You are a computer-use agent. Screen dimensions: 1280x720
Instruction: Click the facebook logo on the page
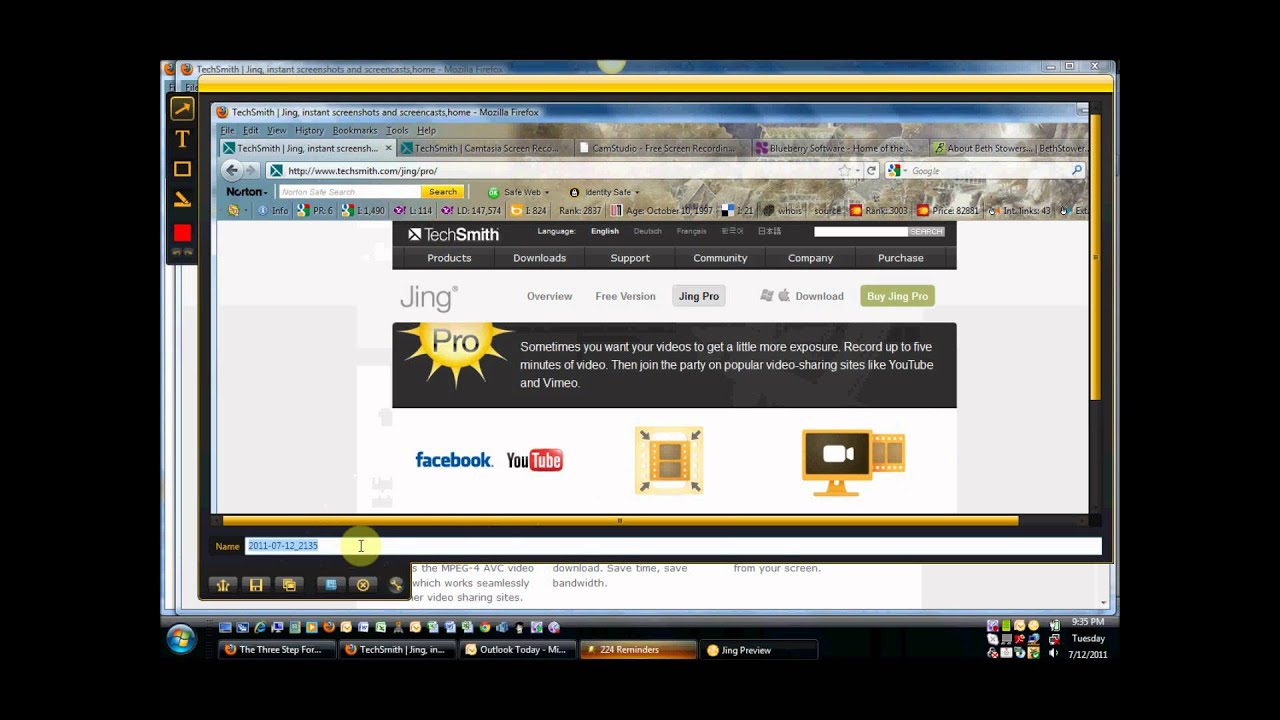click(453, 460)
